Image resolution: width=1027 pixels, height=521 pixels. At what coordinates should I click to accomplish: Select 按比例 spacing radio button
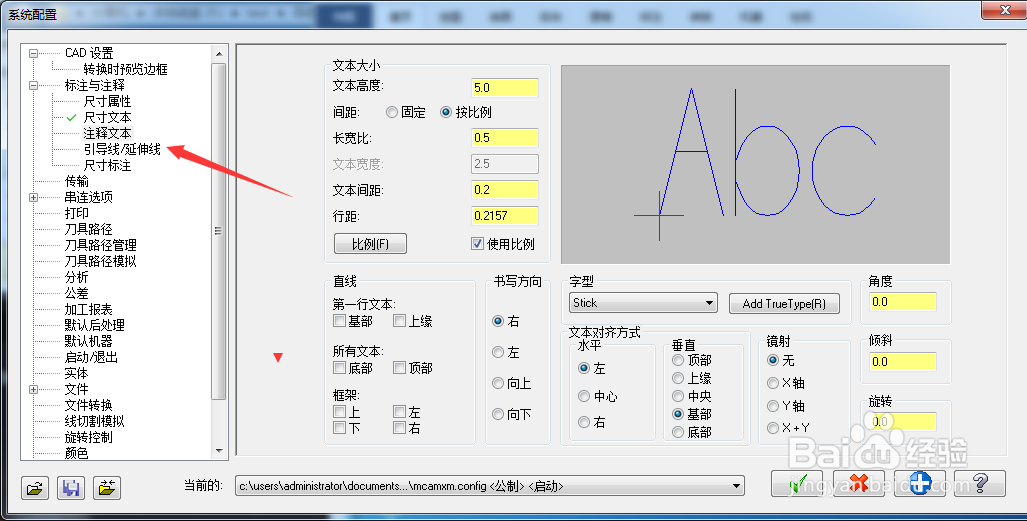pyautogui.click(x=446, y=112)
